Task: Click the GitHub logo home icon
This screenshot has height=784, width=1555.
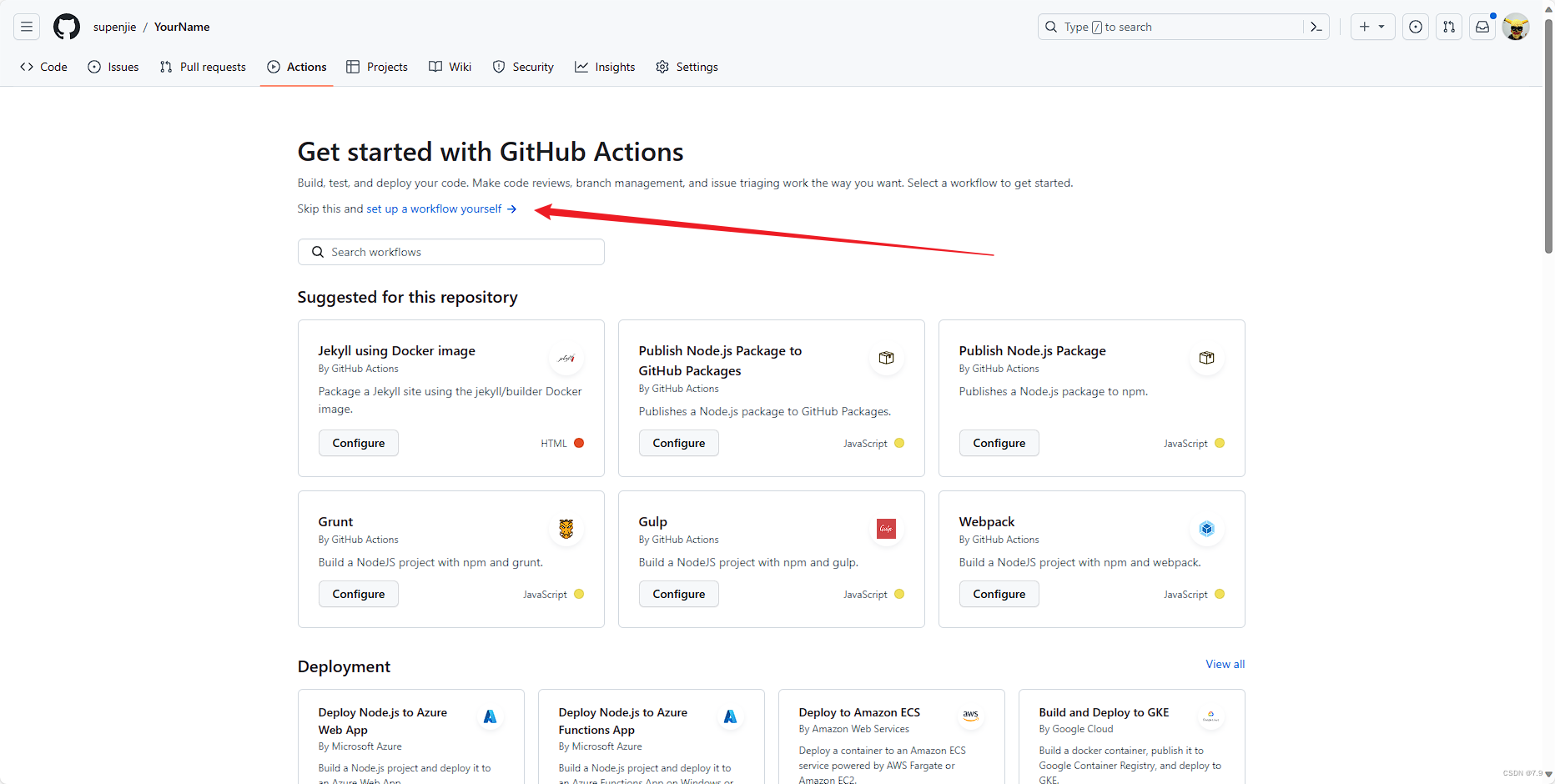Action: (67, 27)
